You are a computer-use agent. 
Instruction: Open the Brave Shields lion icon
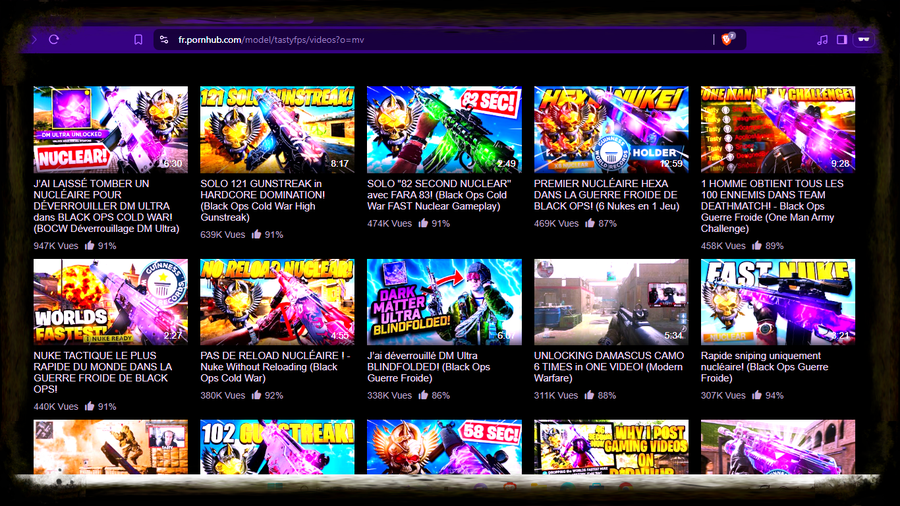click(727, 39)
